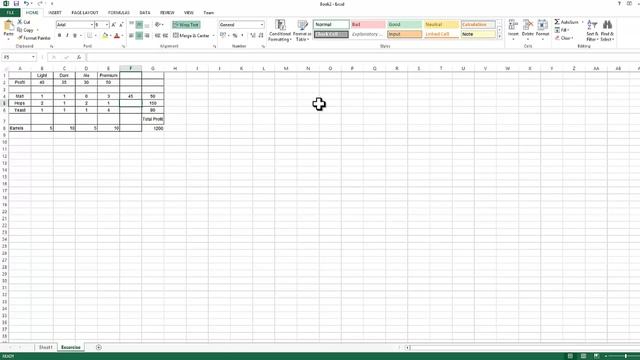Switch to the FORMULAS tab
The height and width of the screenshot is (360, 640).
119,13
